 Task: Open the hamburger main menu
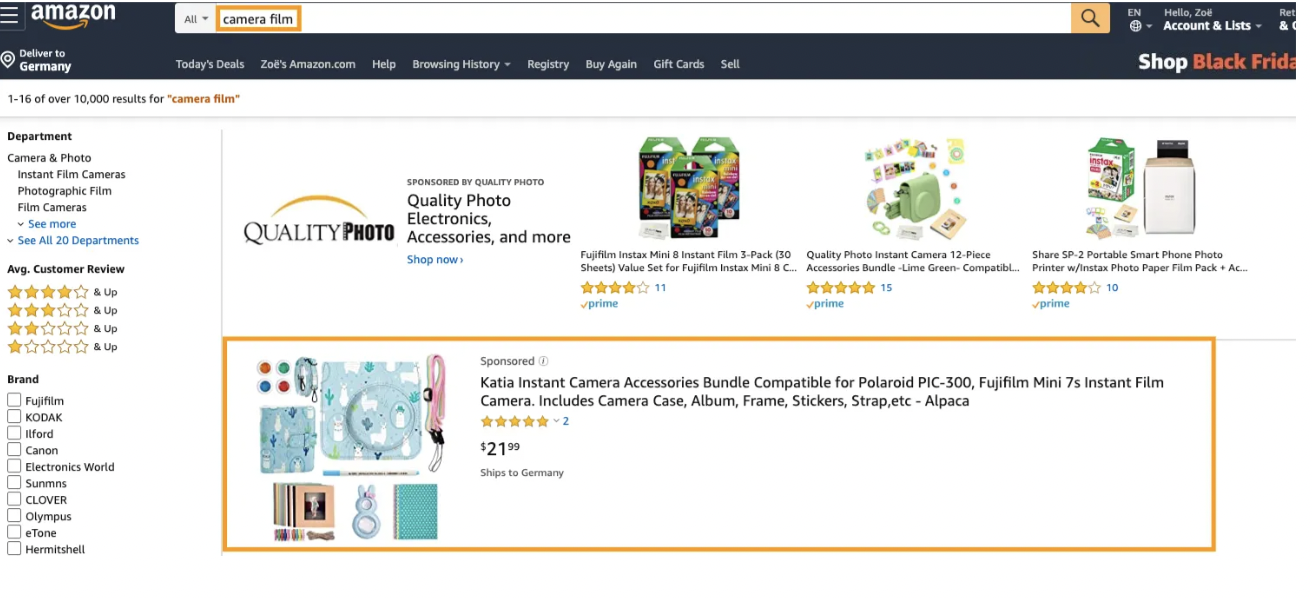[x=10, y=17]
